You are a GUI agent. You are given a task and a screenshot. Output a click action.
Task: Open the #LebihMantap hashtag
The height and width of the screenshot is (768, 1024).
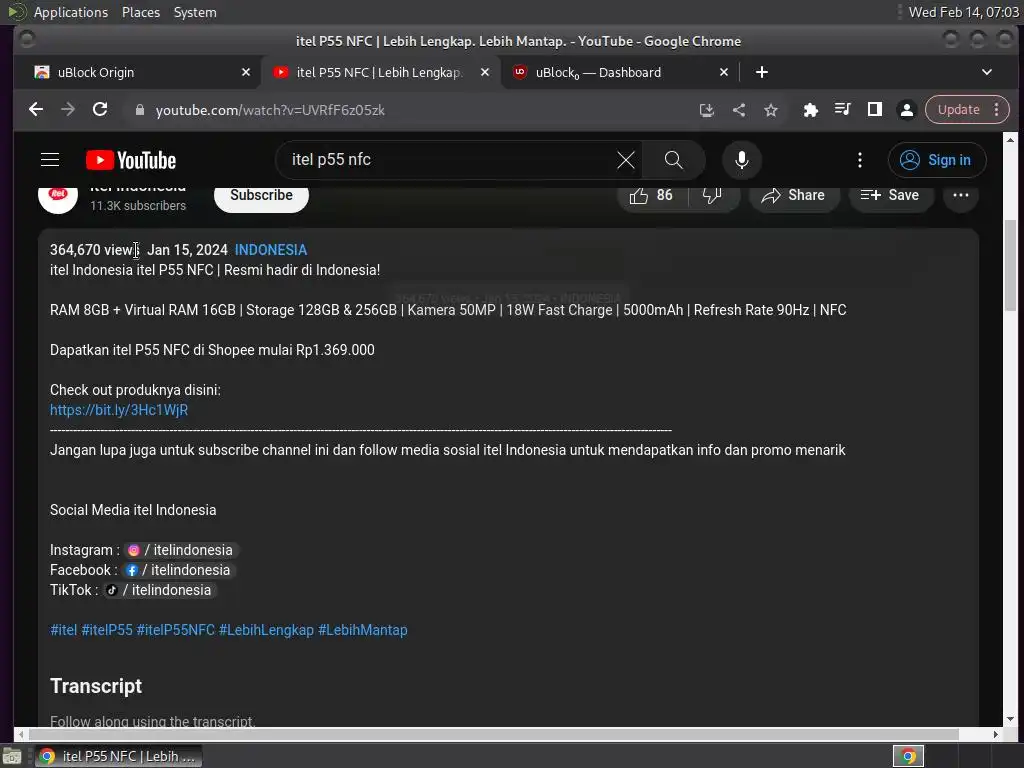[362, 630]
